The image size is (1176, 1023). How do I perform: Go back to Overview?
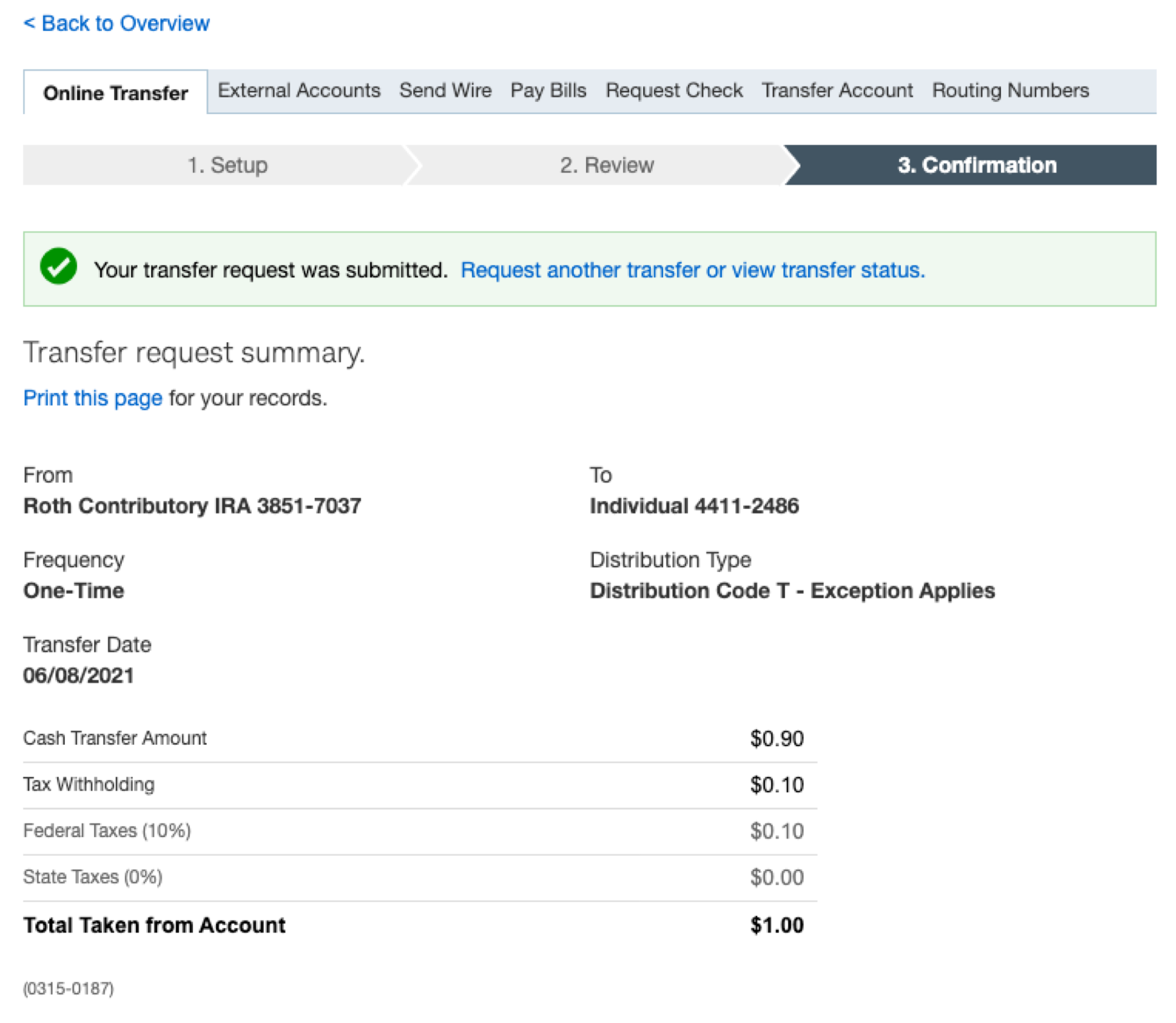point(117,24)
